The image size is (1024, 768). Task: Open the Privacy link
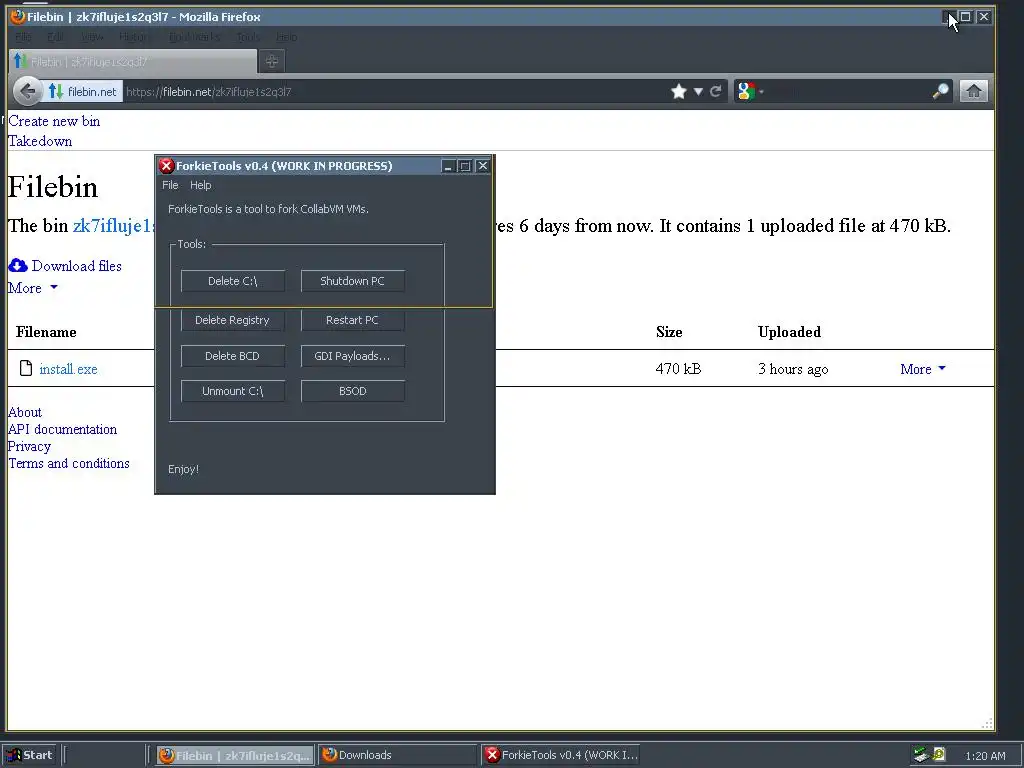(x=29, y=446)
